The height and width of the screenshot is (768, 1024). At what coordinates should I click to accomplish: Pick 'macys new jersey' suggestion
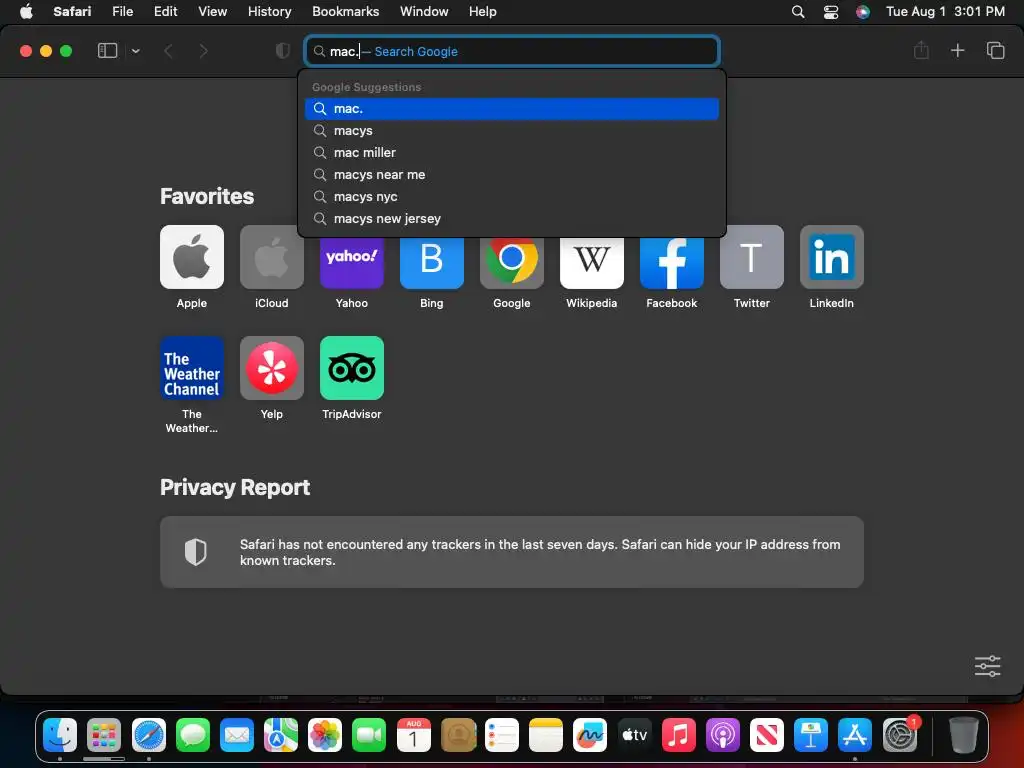coord(512,219)
